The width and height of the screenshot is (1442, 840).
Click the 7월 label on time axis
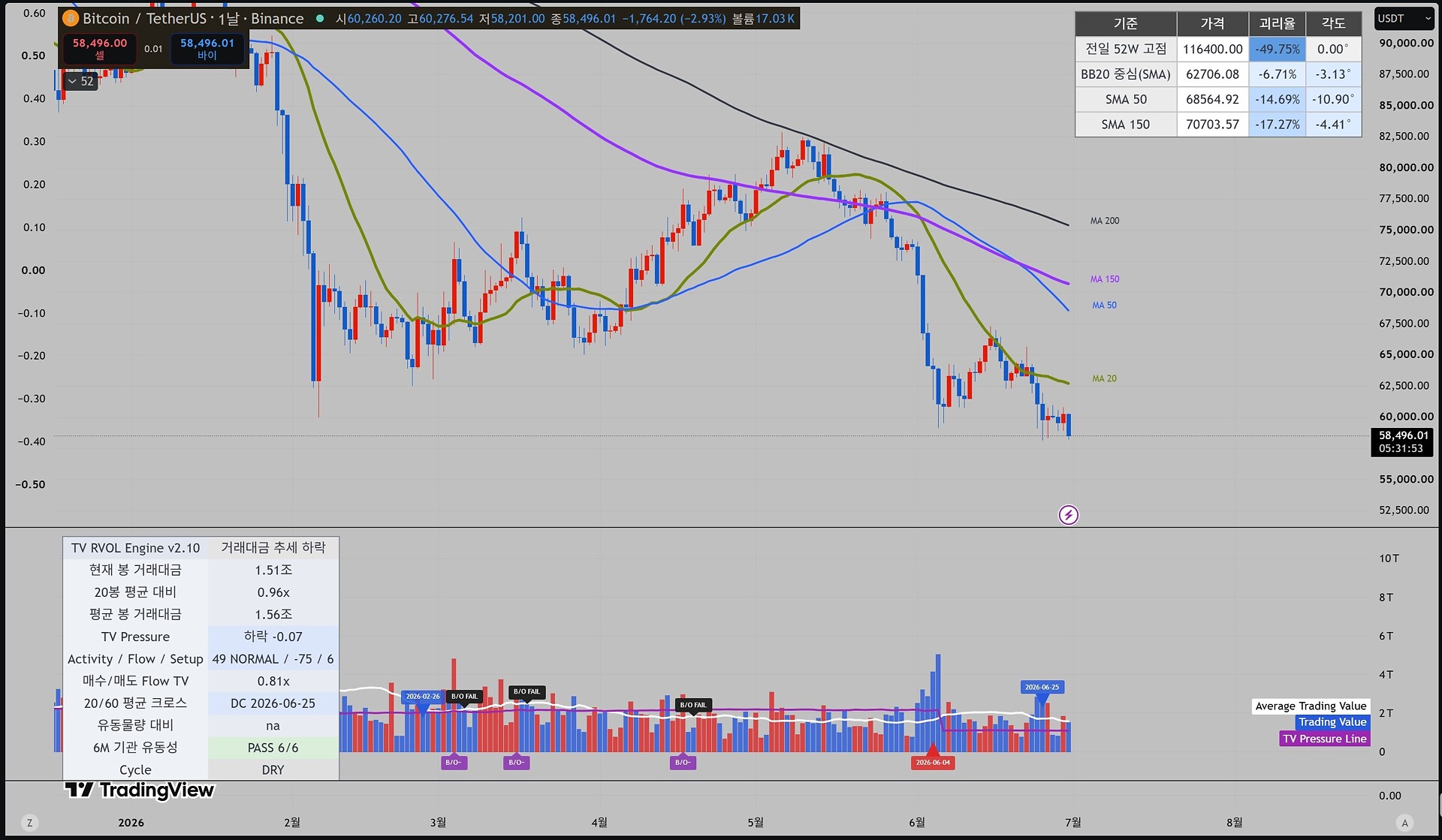[x=1073, y=823]
